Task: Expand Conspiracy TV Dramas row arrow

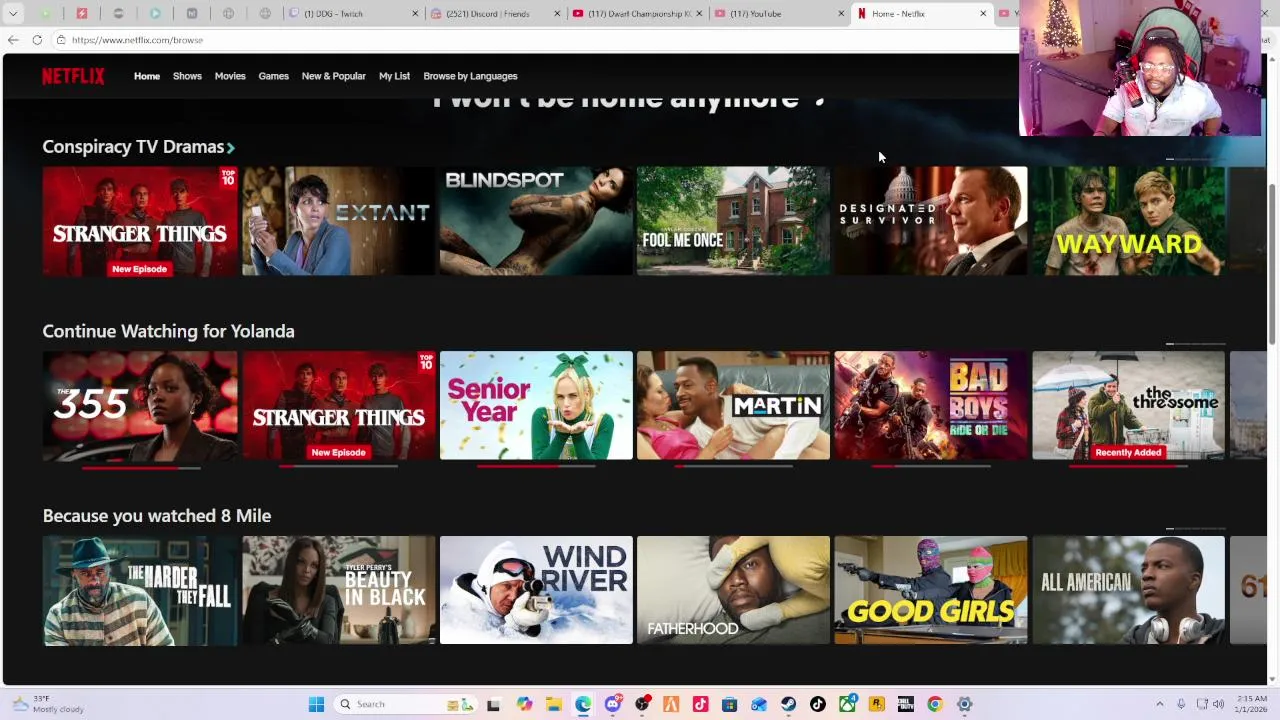Action: (231, 147)
